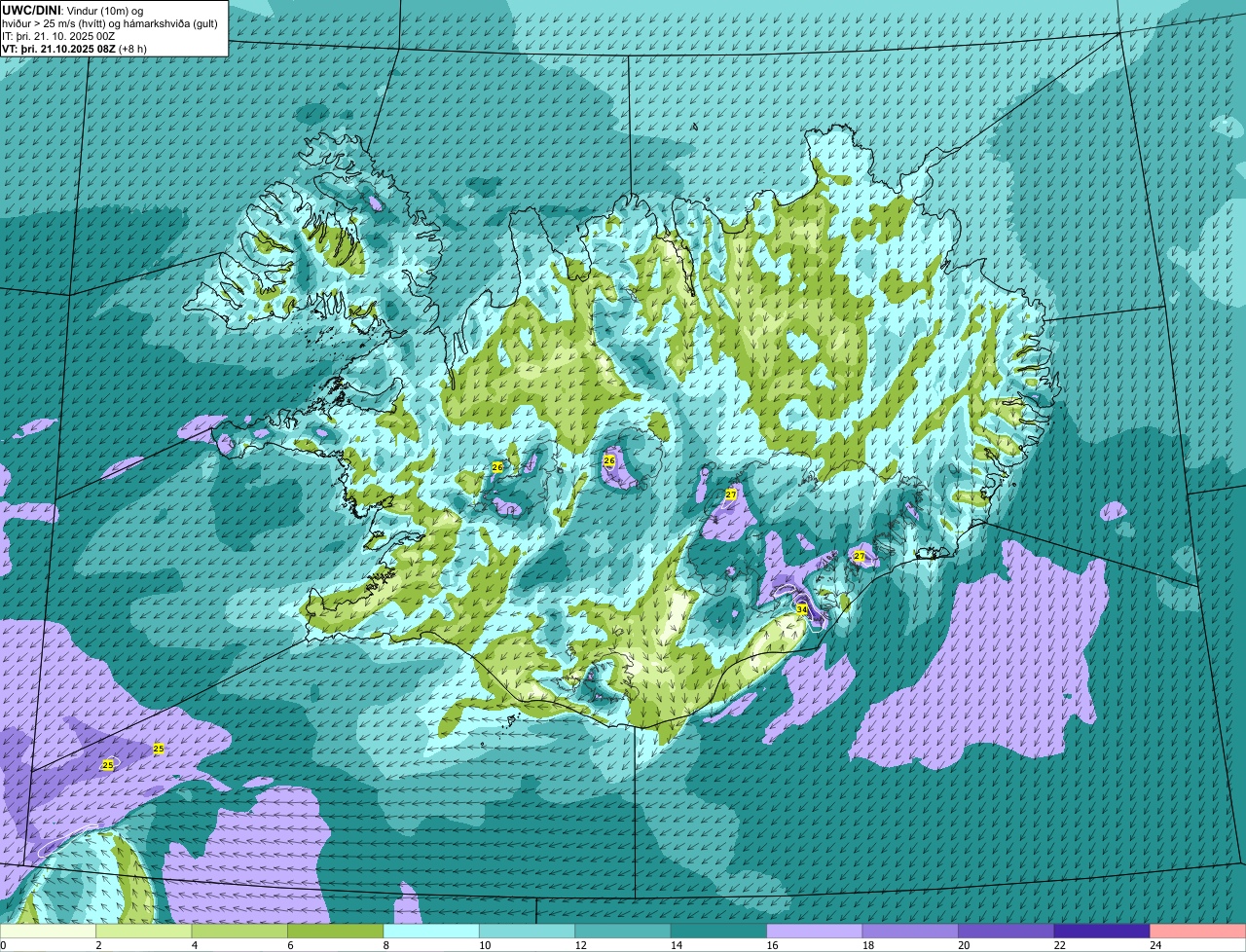Click the 22–24 m/s dark indigo swatch
Viewport: 1246px width, 952px height.
point(1101,931)
